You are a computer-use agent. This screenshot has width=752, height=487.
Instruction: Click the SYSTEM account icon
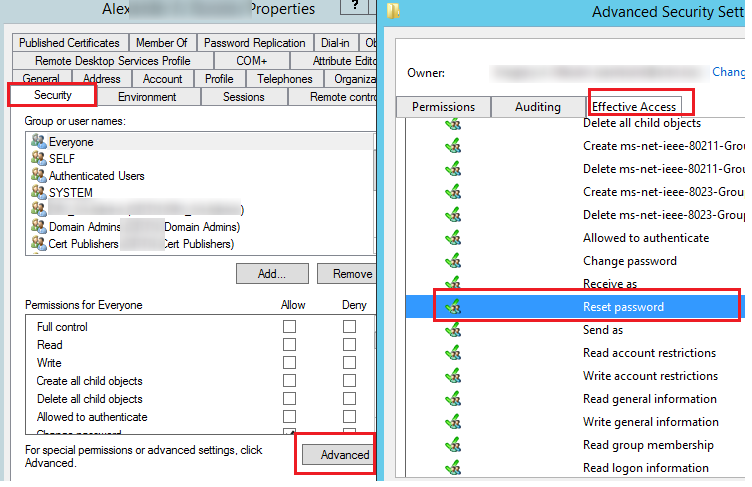[x=39, y=193]
